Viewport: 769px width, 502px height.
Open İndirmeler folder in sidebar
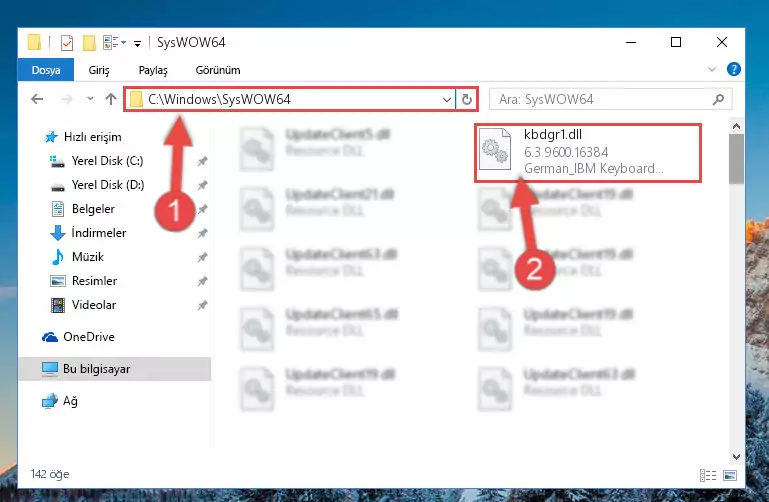(x=99, y=232)
